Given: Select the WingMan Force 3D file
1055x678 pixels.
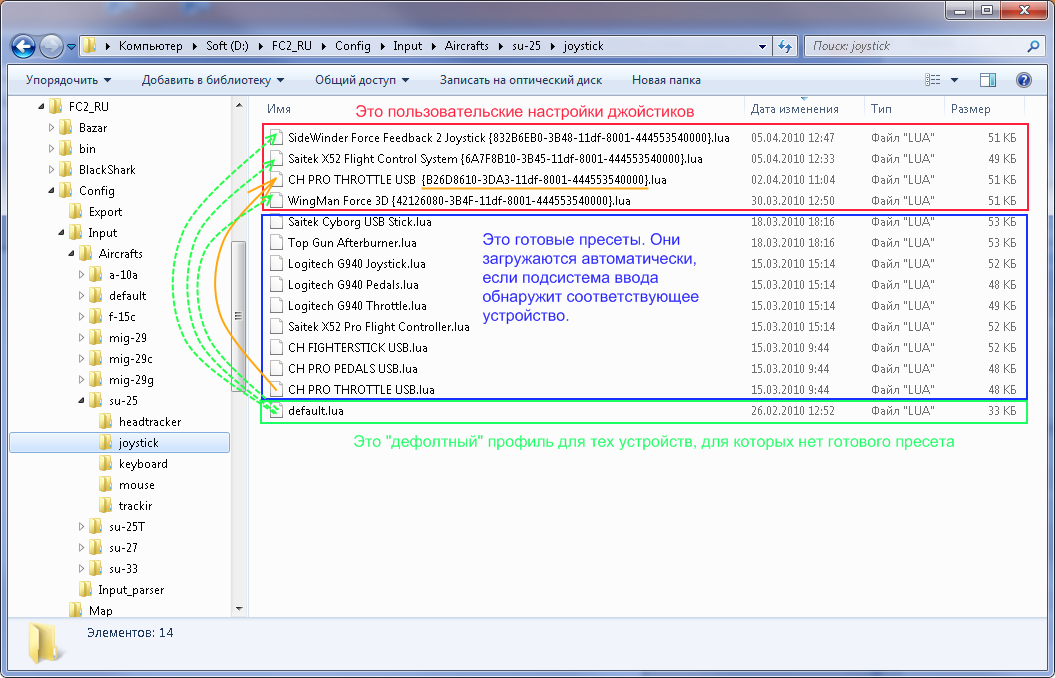Looking at the screenshot, I should click(459, 200).
